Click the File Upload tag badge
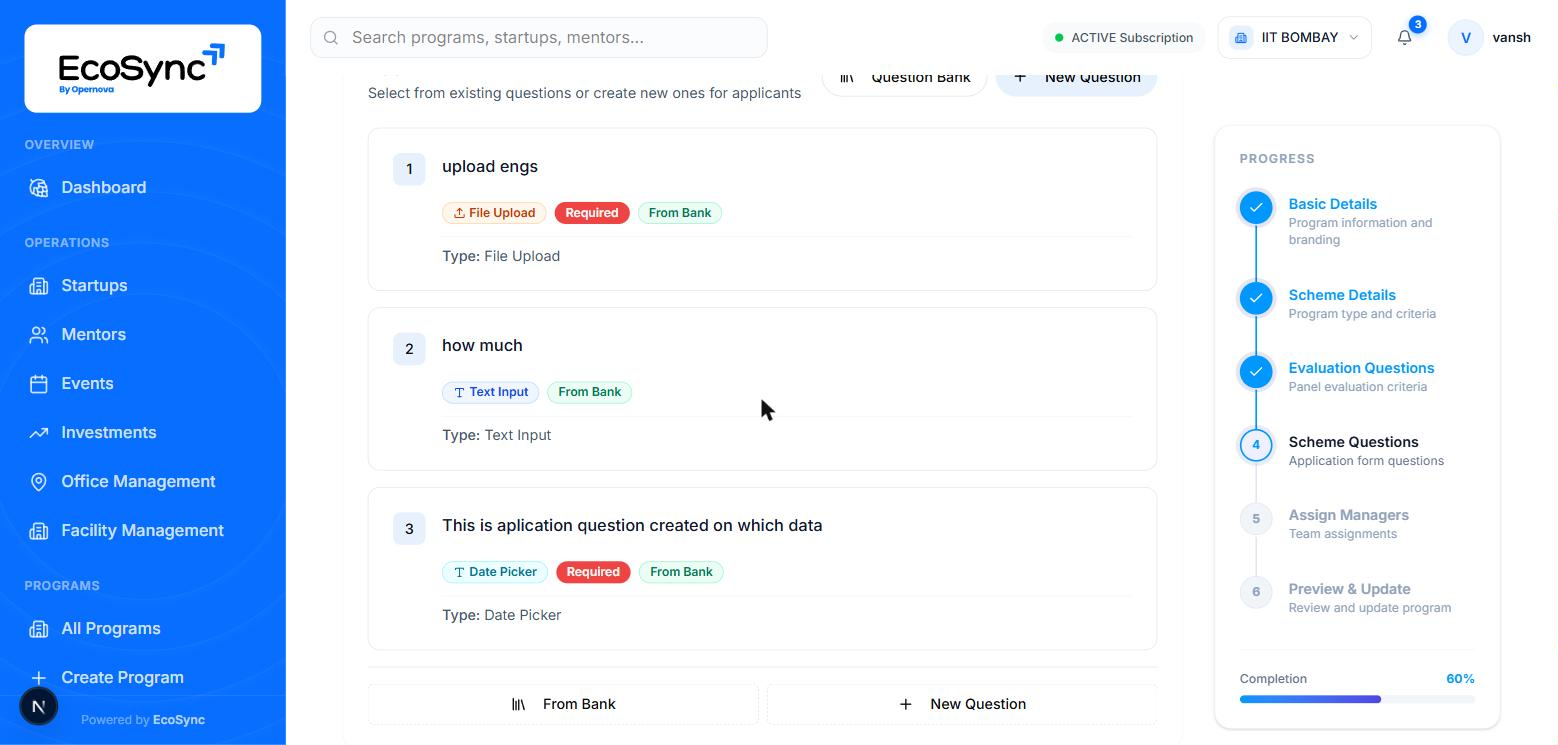This screenshot has width=1558, height=745. point(494,213)
